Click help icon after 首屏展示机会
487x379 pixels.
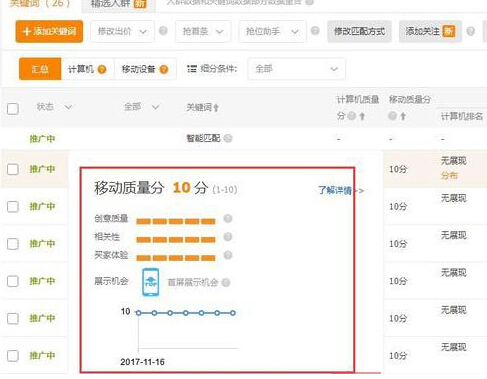[x=226, y=283]
